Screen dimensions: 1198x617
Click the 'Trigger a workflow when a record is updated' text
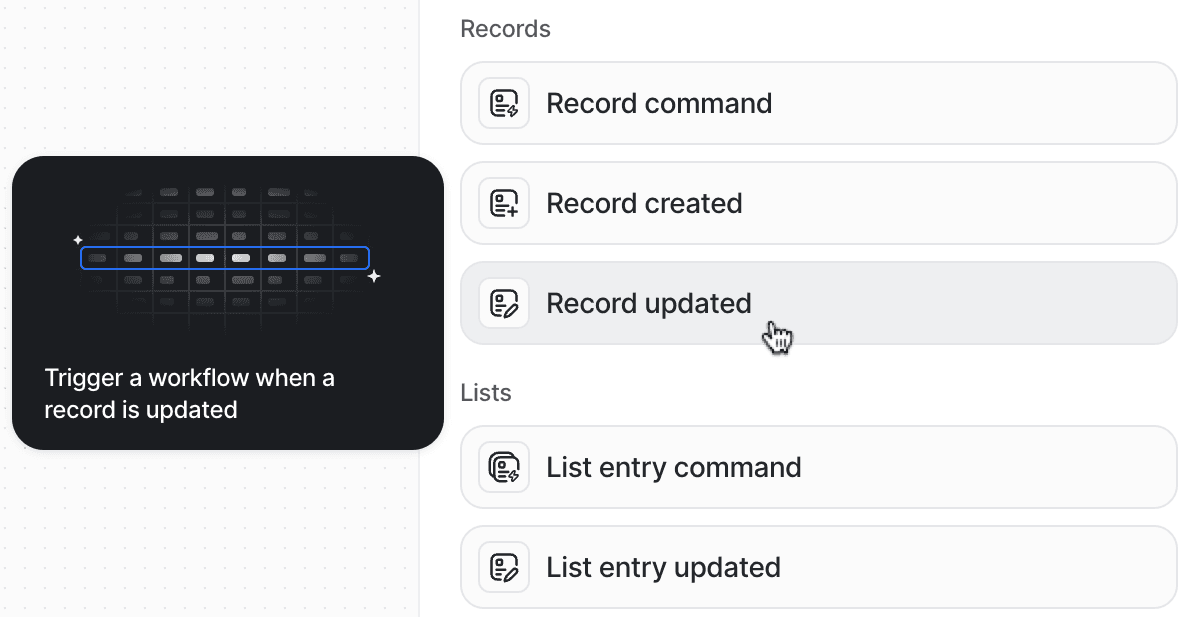coord(189,393)
